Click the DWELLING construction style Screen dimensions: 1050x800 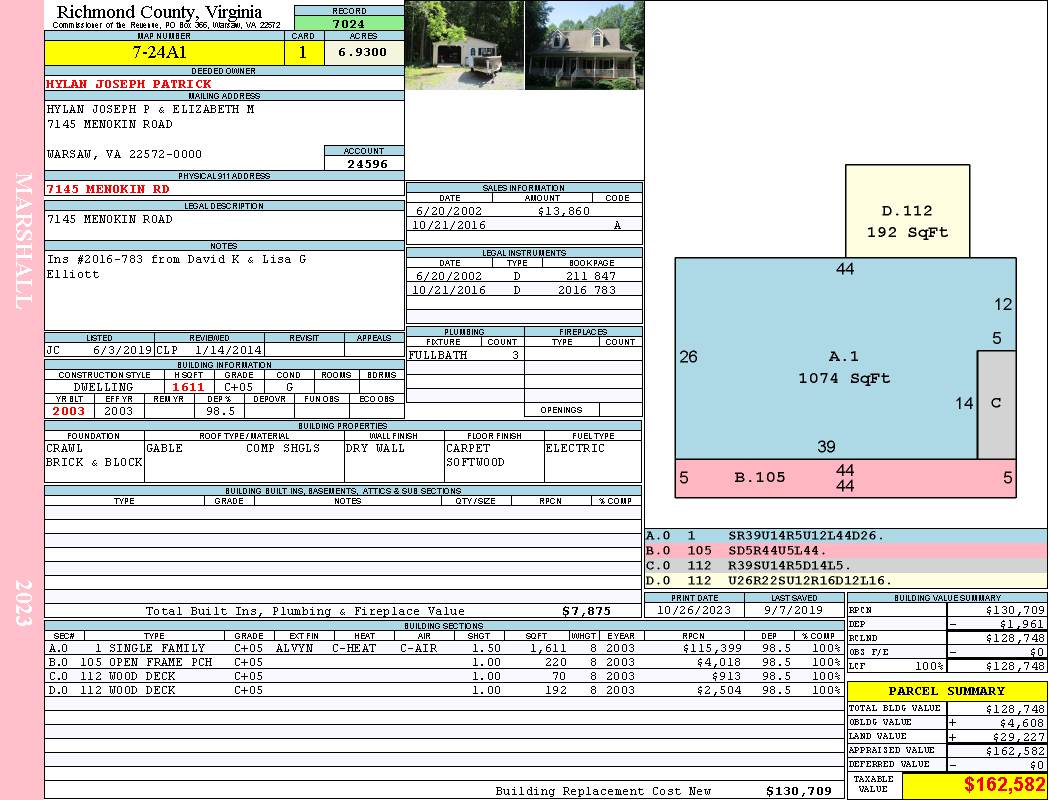coord(103,388)
